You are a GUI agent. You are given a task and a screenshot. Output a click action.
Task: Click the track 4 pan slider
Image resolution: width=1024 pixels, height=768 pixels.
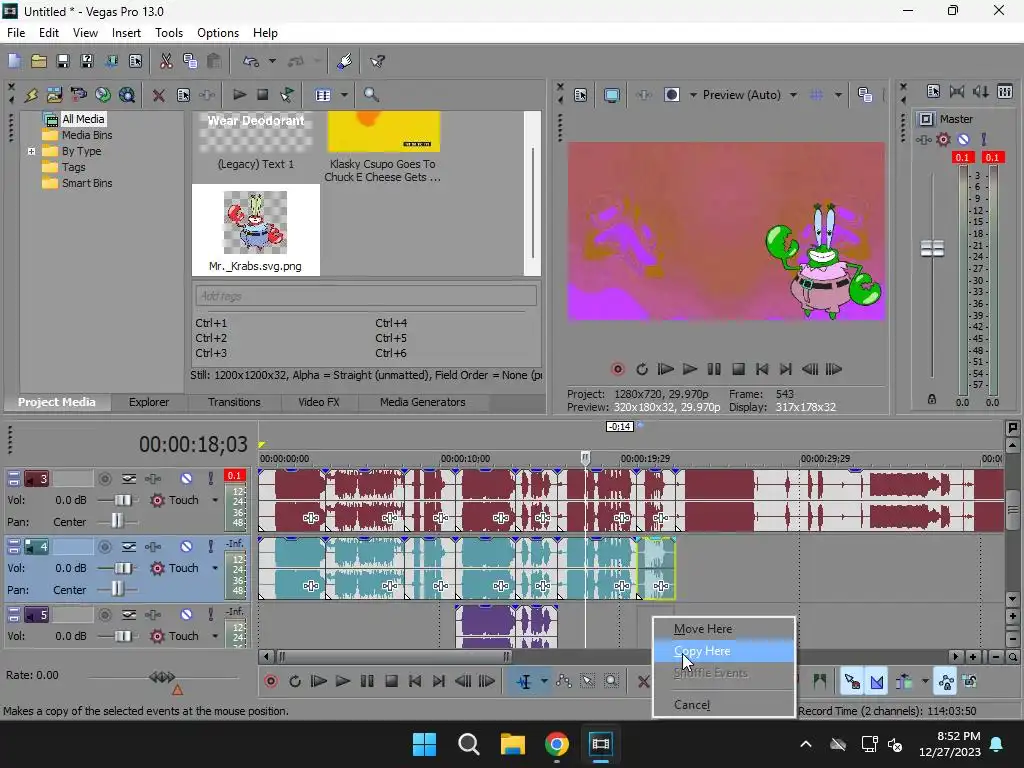[x=117, y=590]
